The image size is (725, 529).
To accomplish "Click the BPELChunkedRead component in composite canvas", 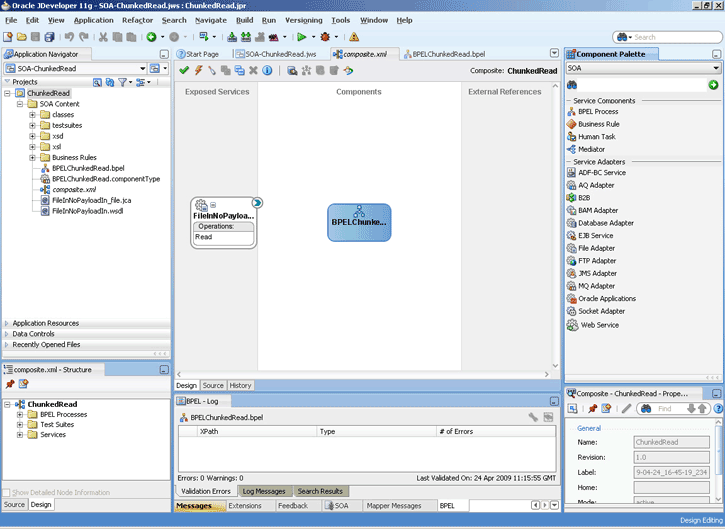I will coord(359,221).
